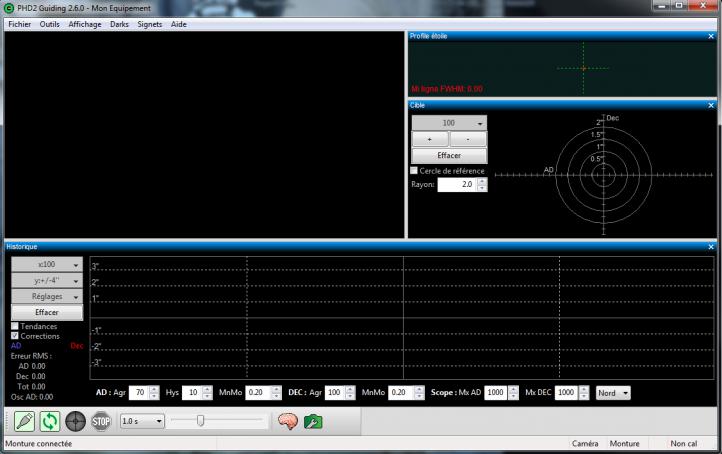The image size is (722, 454).
Task: Click the AD Agr value field
Action: pos(140,392)
